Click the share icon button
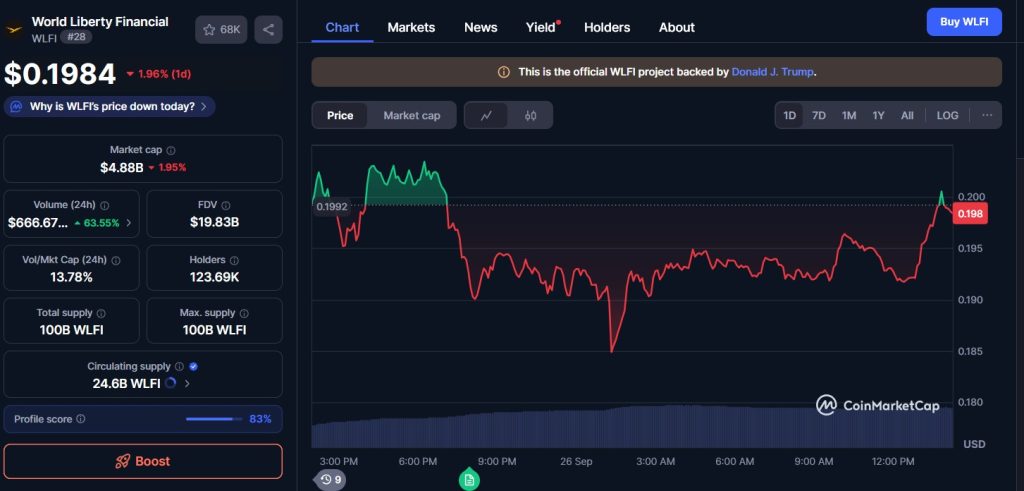The width and height of the screenshot is (1024, 491). click(x=268, y=30)
